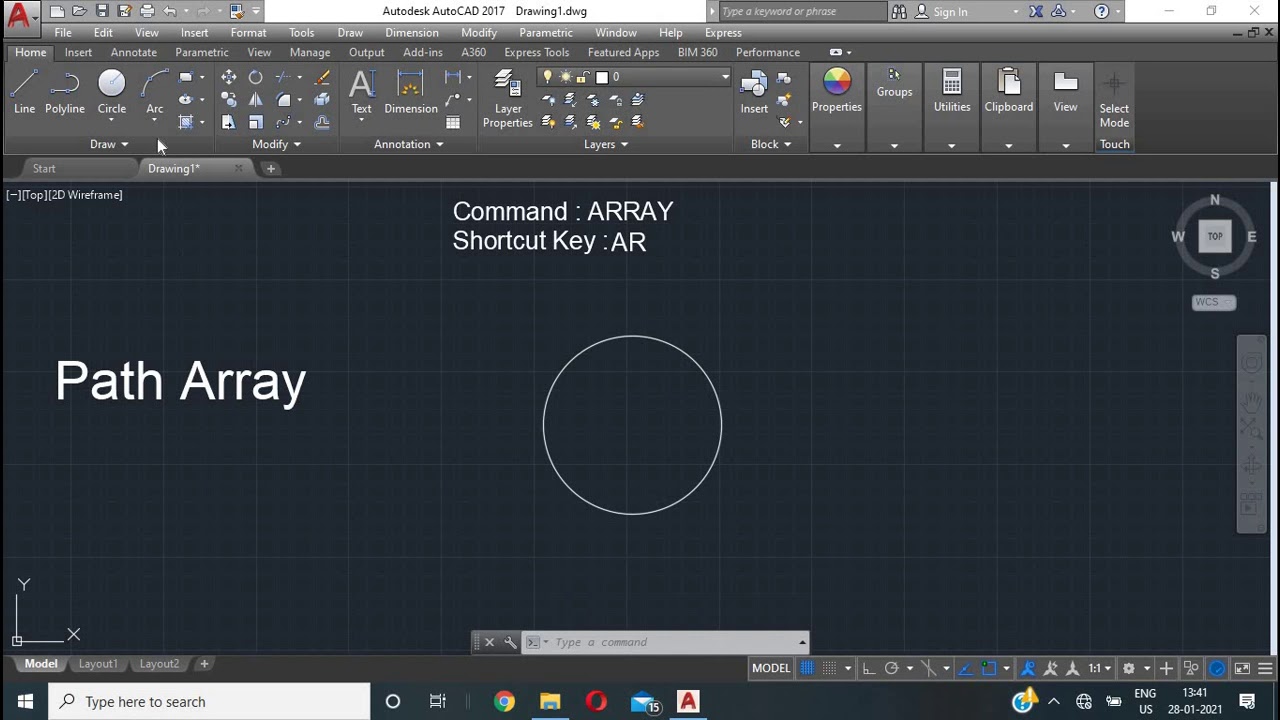This screenshot has height=720, width=1280.
Task: Click the Move tool in Modify panel
Action: 229,78
